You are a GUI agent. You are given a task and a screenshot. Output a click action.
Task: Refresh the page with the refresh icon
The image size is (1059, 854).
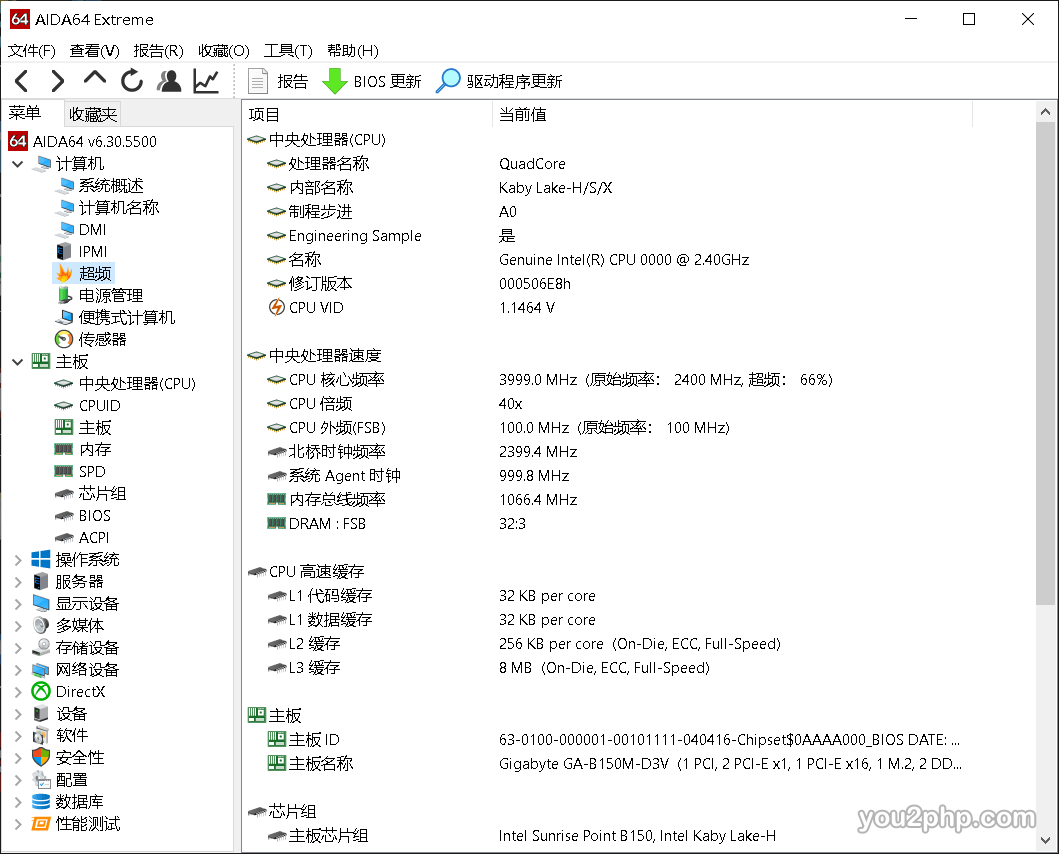pyautogui.click(x=132, y=81)
